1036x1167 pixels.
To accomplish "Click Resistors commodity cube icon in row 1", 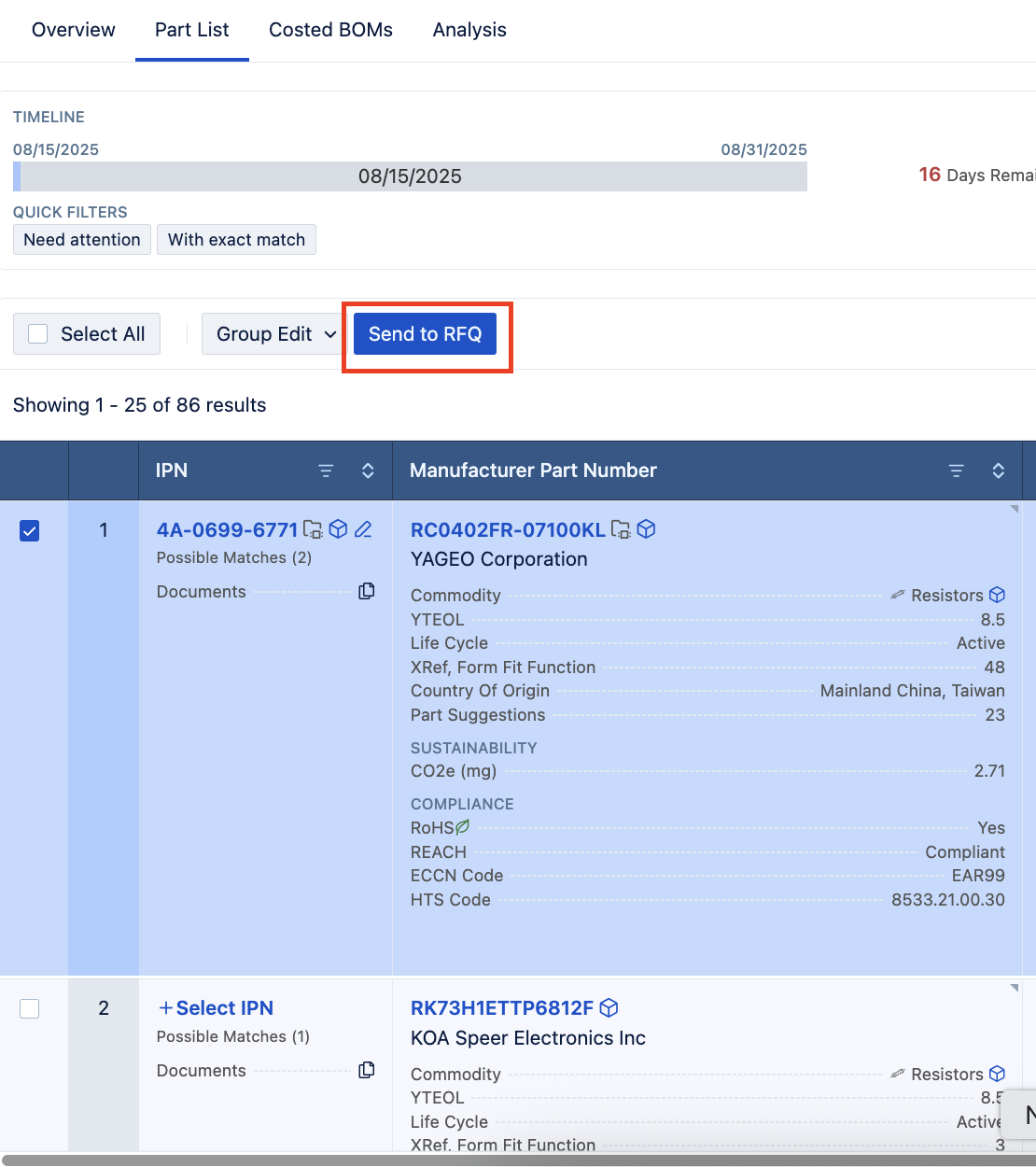I will tap(997, 595).
